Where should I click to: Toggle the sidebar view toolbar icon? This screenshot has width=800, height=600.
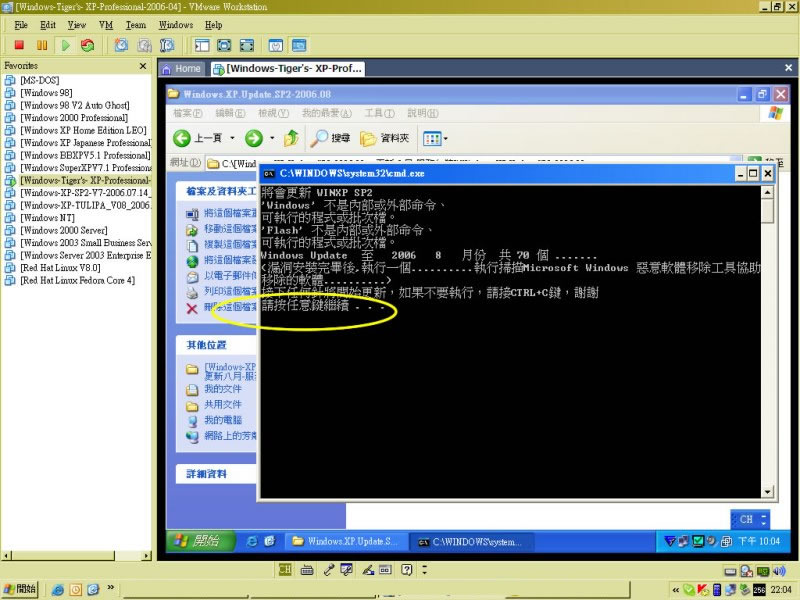(x=202, y=45)
